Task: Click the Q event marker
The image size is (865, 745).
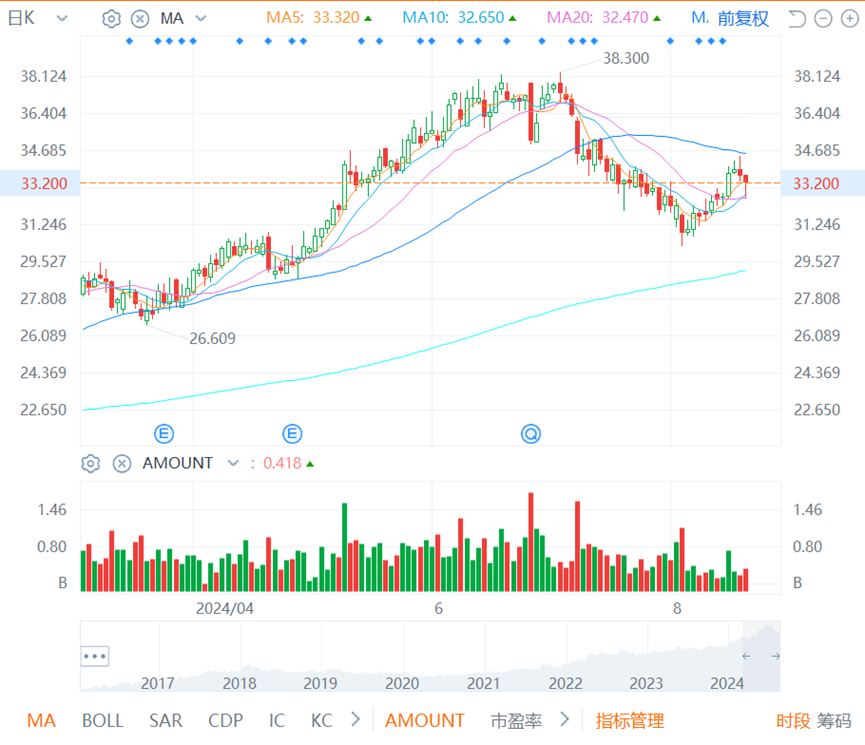Action: 531,434
